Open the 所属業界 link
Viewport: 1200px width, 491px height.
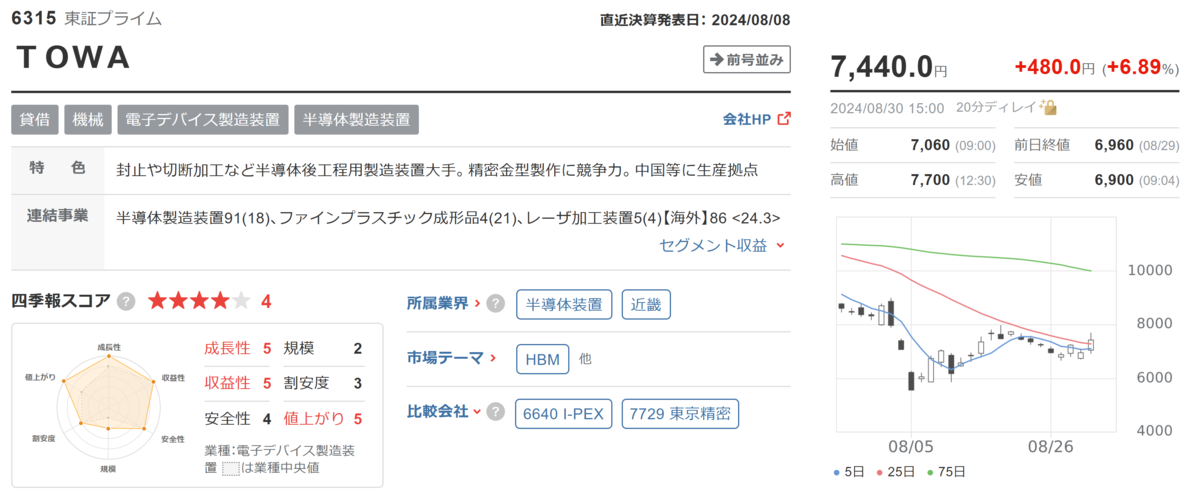point(444,304)
